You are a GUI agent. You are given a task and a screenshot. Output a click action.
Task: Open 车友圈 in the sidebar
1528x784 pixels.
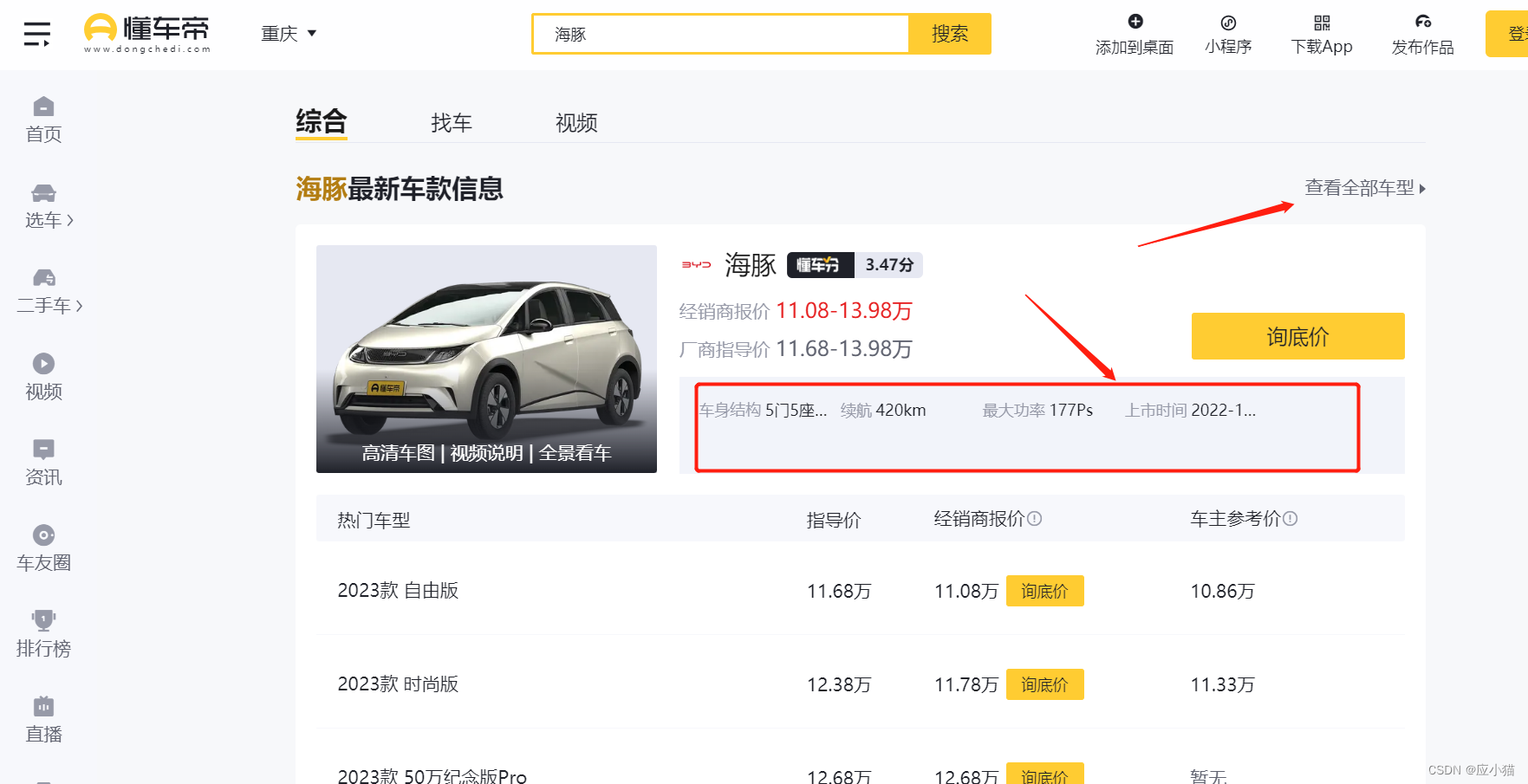pyautogui.click(x=43, y=548)
